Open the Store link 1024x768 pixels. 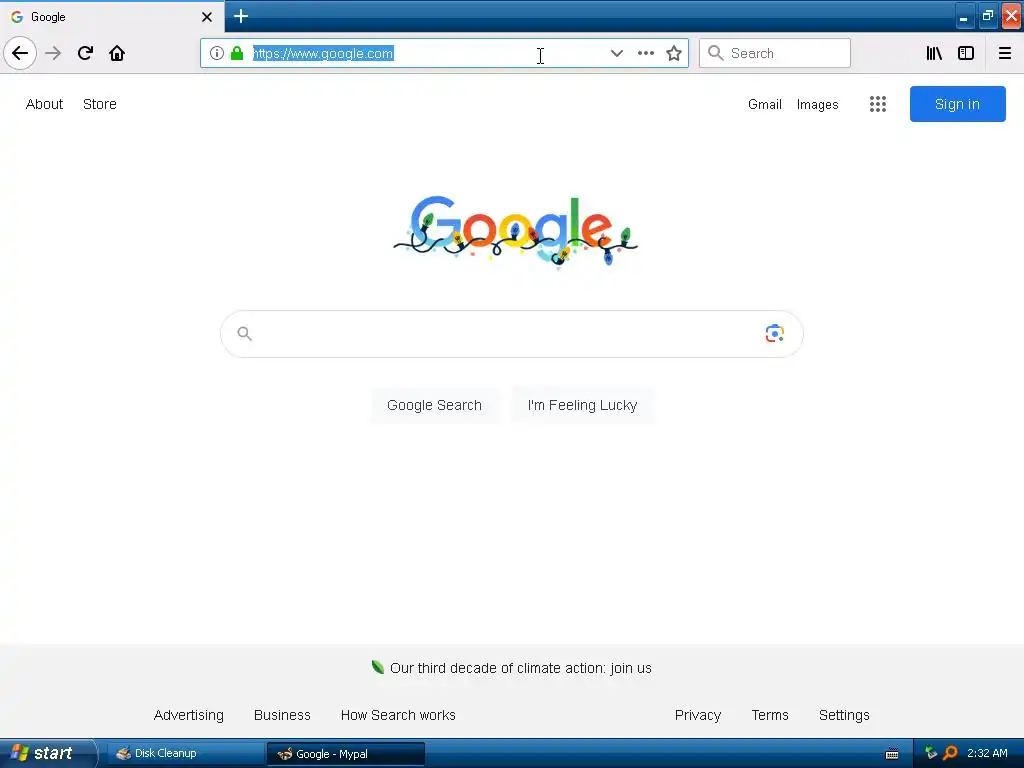point(99,104)
